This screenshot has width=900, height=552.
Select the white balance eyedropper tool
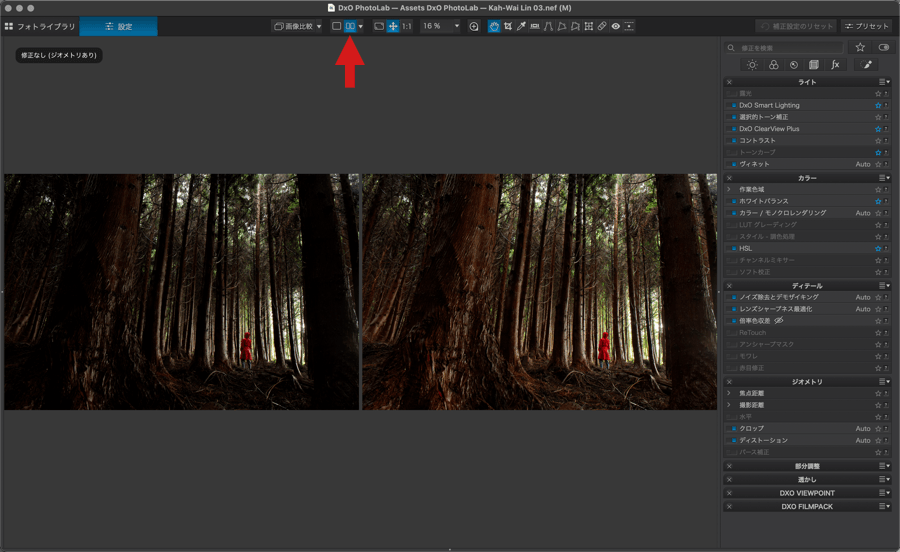[521, 26]
